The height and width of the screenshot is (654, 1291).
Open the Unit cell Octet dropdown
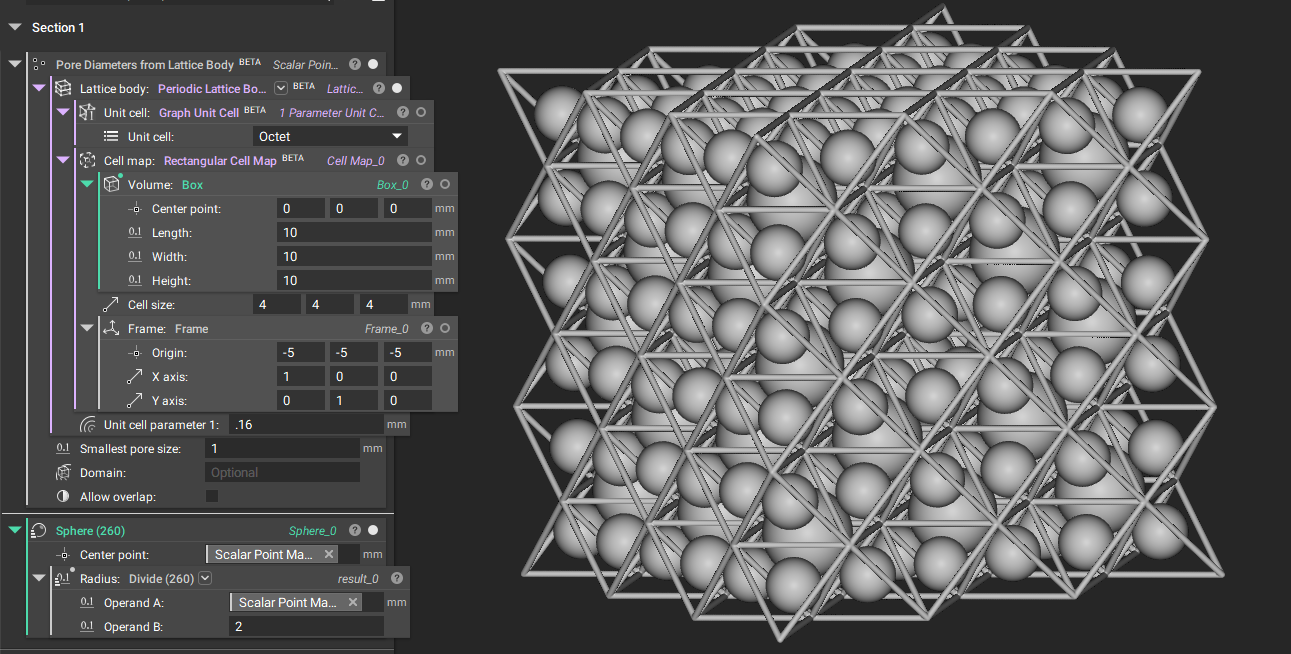331,136
